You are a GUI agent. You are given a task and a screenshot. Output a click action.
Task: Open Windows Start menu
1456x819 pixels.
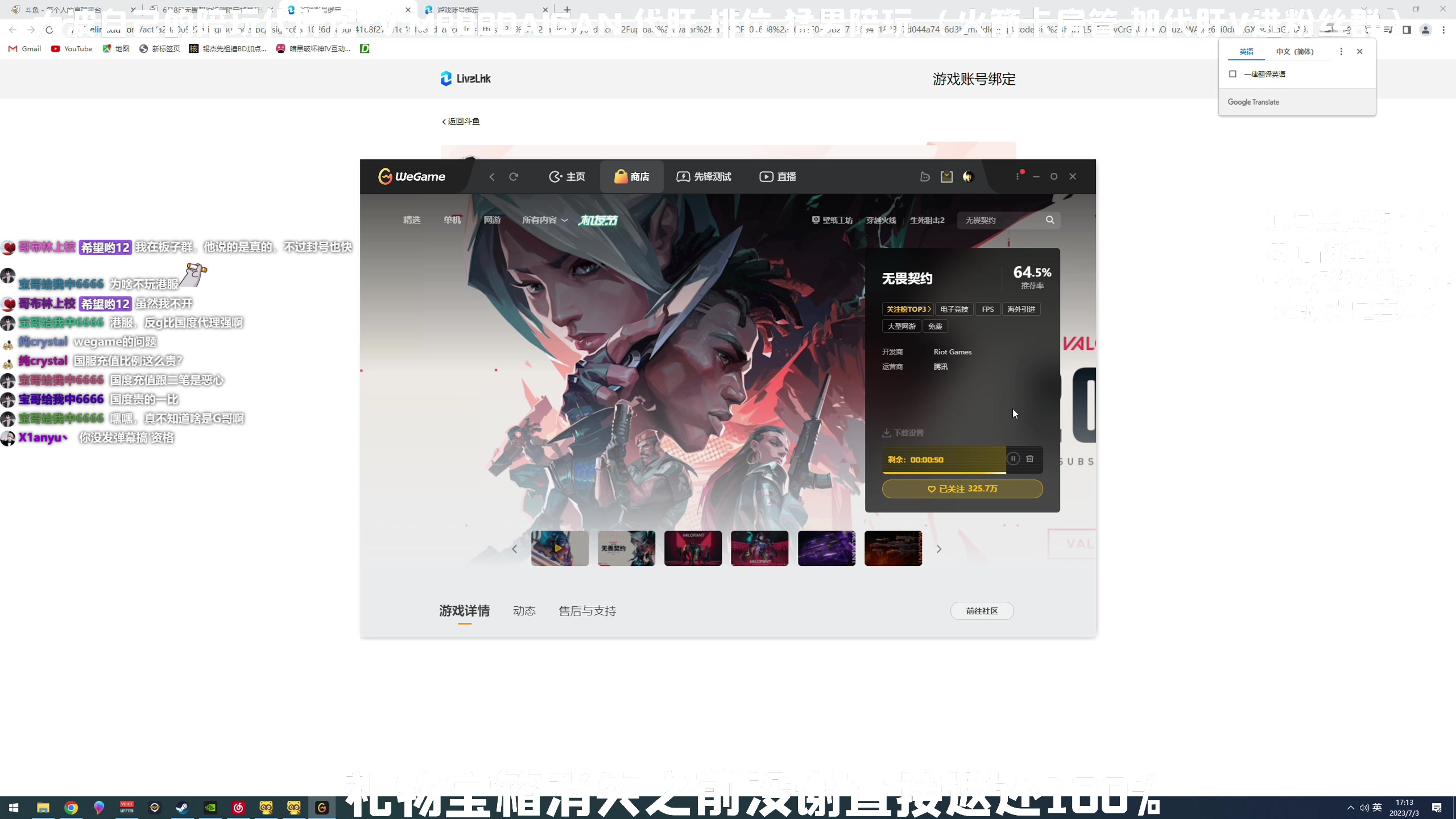[14, 808]
